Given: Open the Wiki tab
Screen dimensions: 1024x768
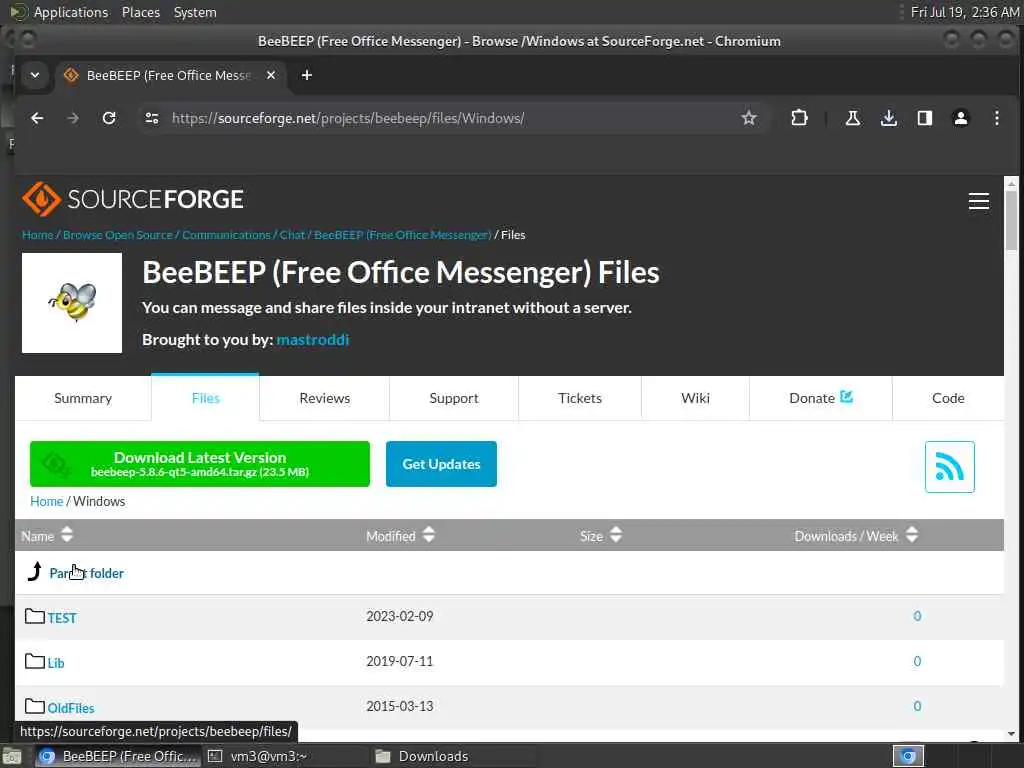Looking at the screenshot, I should pos(696,398).
